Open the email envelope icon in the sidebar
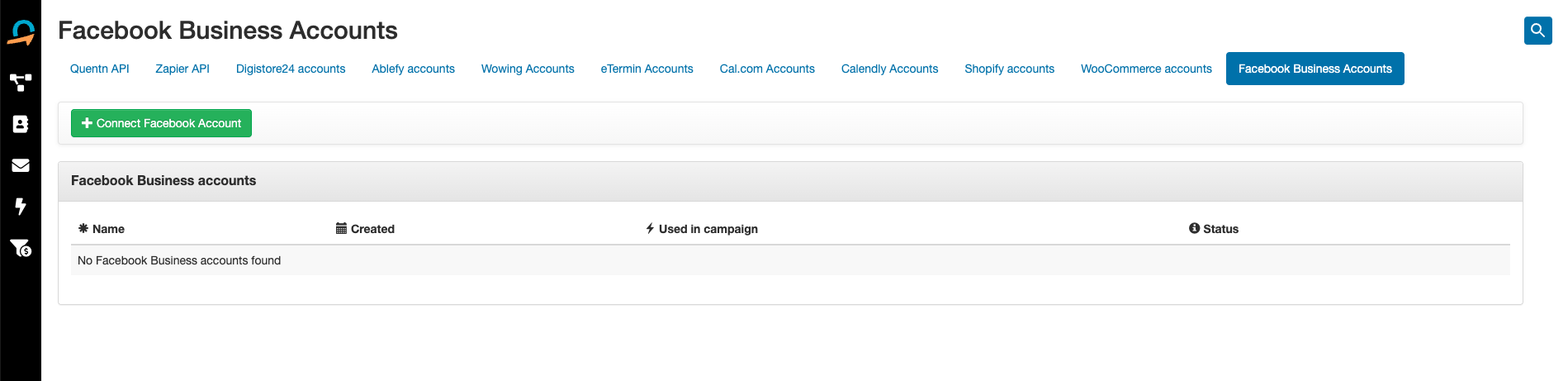Screen dimensions: 1568x381 coord(21,165)
